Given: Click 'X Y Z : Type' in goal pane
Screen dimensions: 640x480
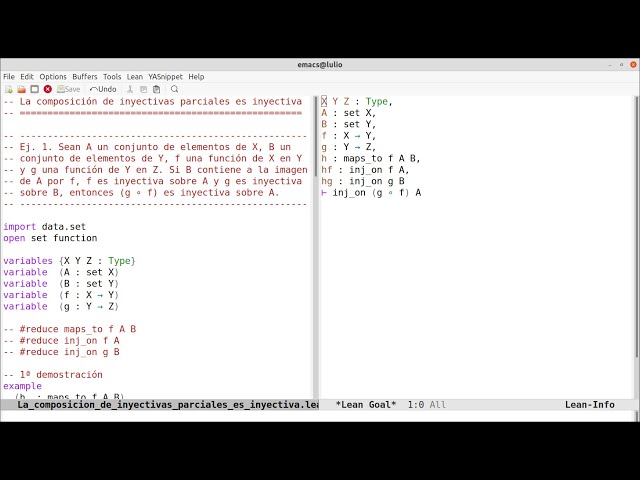Looking at the screenshot, I should tap(357, 101).
